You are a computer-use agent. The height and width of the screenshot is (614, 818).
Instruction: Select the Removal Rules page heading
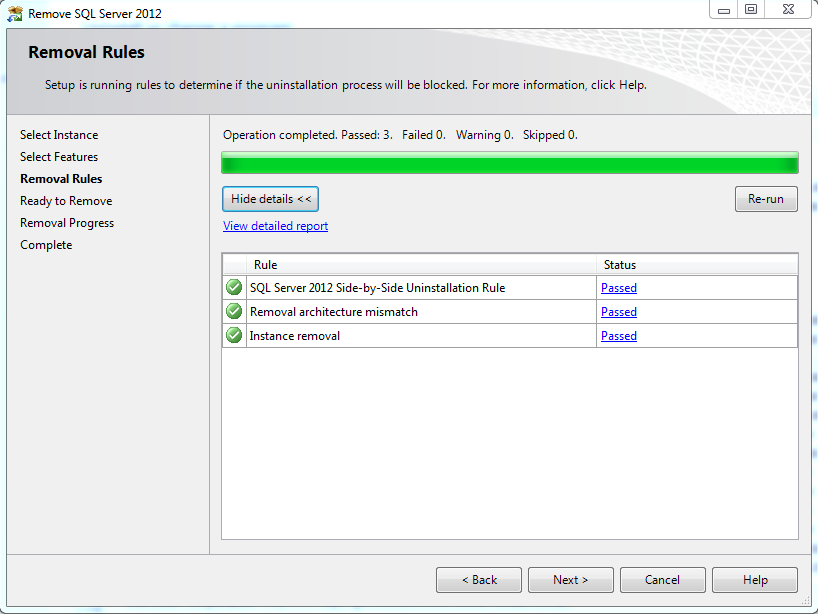click(85, 51)
